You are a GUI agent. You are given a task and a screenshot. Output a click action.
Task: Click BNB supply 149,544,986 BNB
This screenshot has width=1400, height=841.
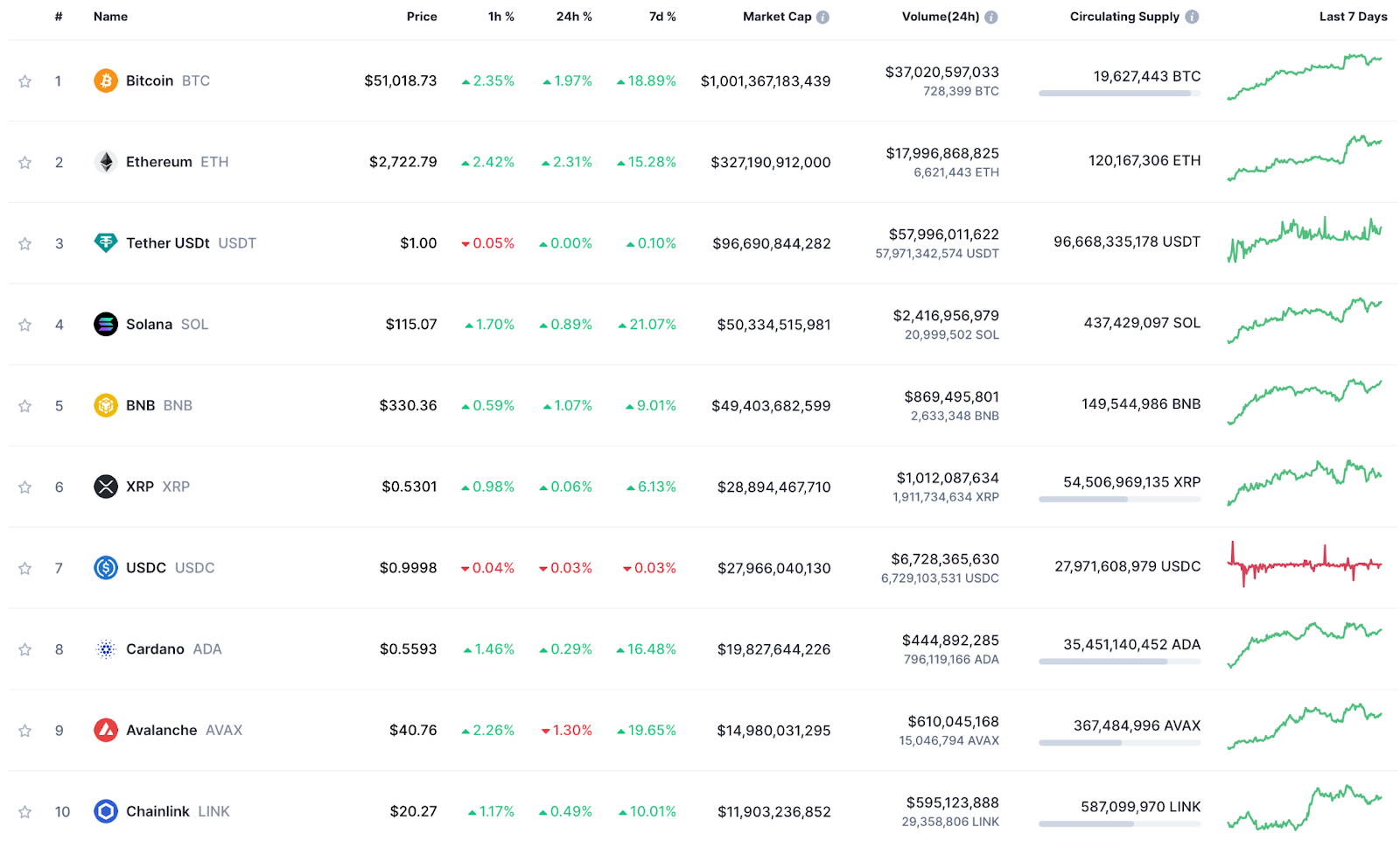pyautogui.click(x=1141, y=403)
